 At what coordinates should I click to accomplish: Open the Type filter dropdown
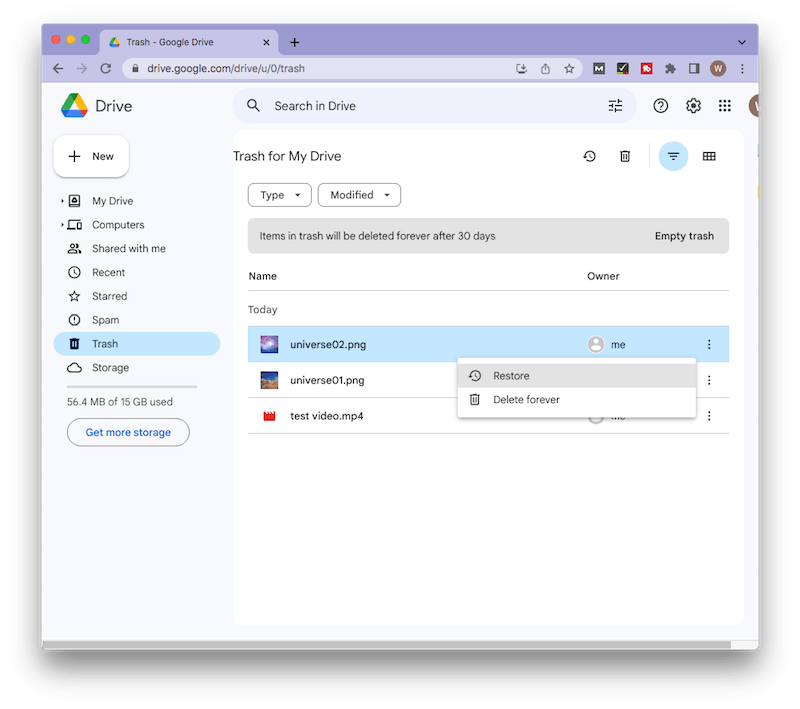pos(280,195)
